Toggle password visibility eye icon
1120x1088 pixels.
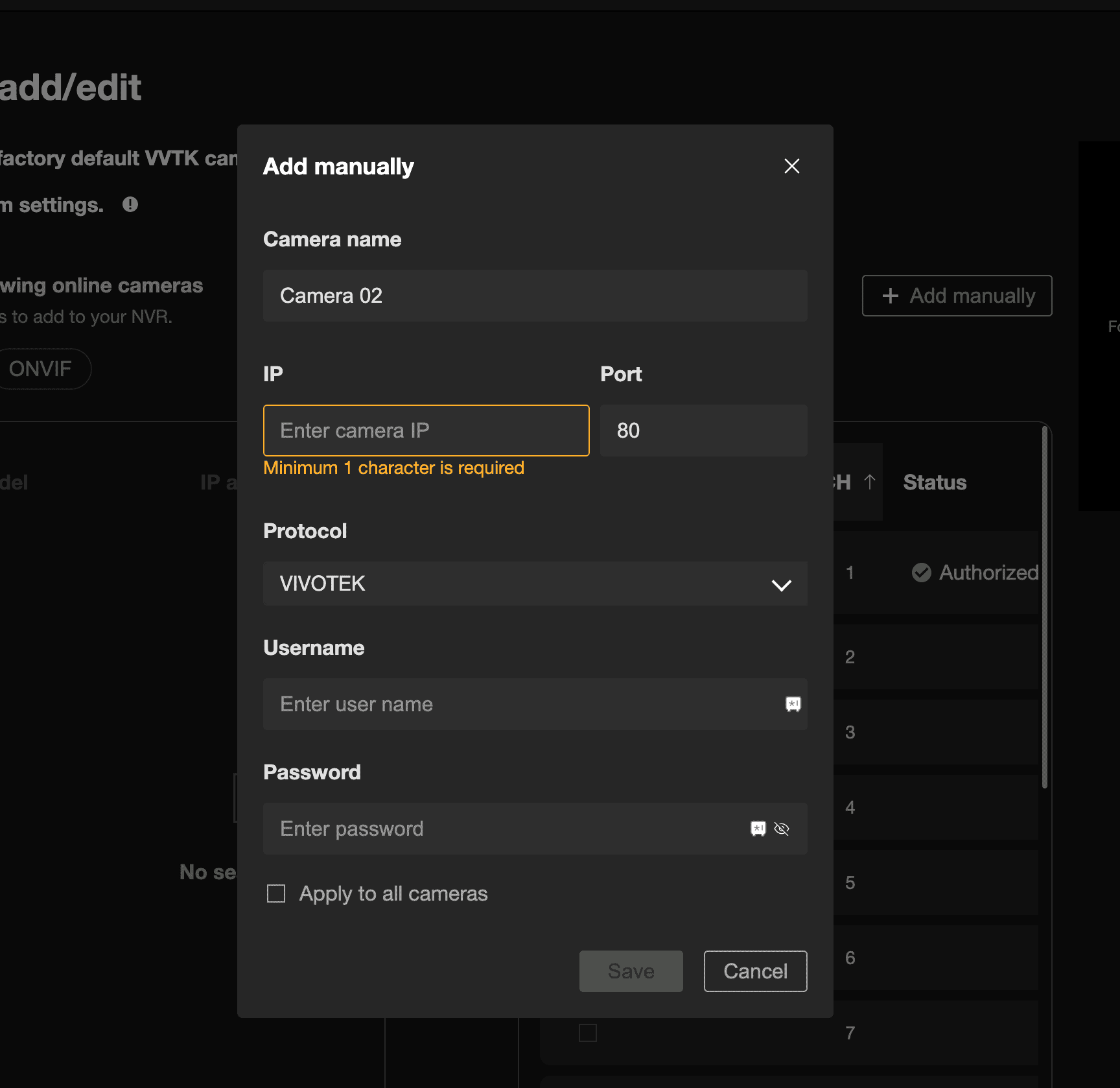coord(782,829)
